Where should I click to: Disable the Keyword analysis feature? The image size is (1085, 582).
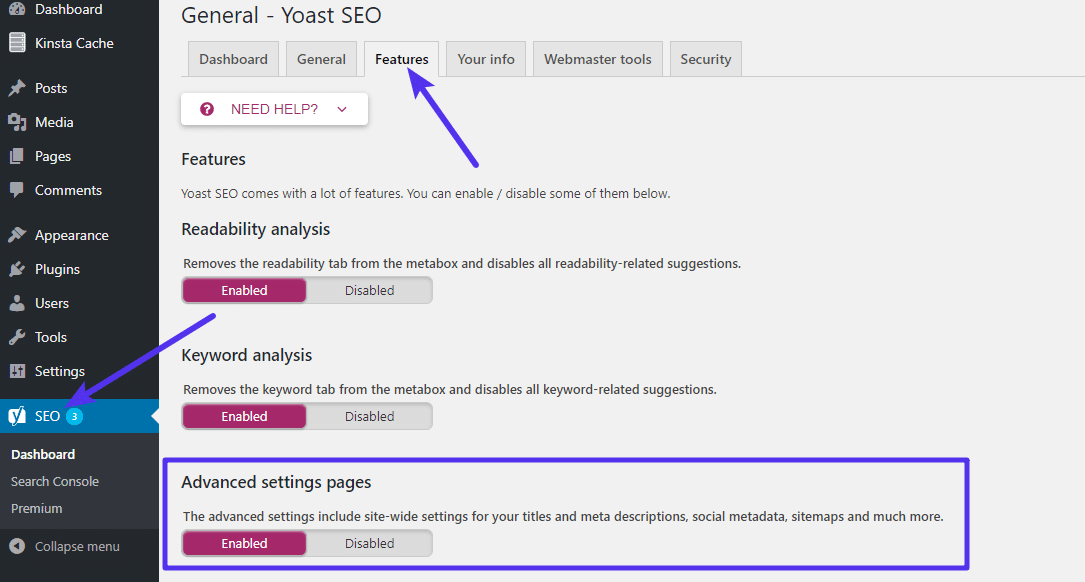369,415
